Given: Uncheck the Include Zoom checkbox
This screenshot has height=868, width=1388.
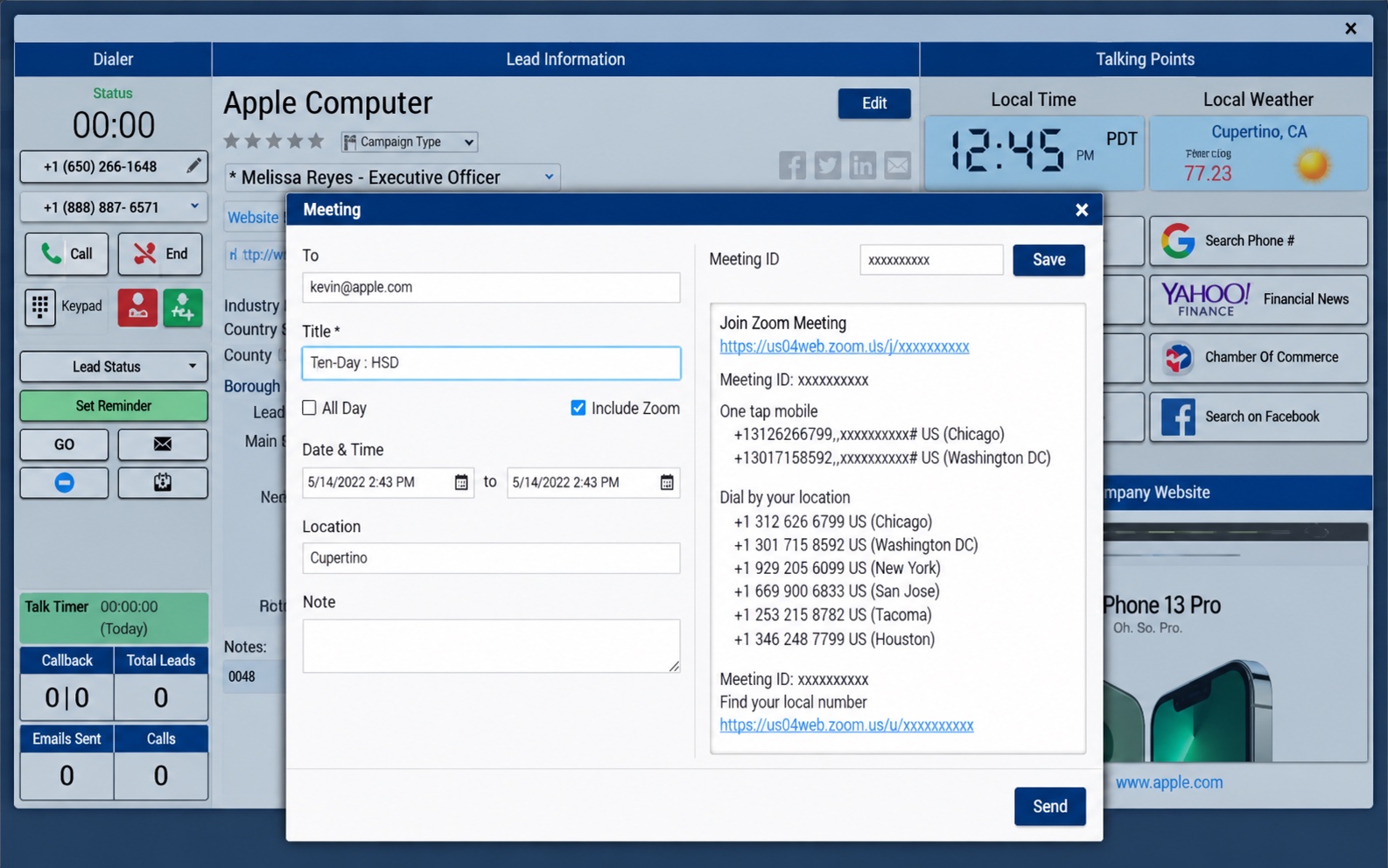Looking at the screenshot, I should [578, 408].
